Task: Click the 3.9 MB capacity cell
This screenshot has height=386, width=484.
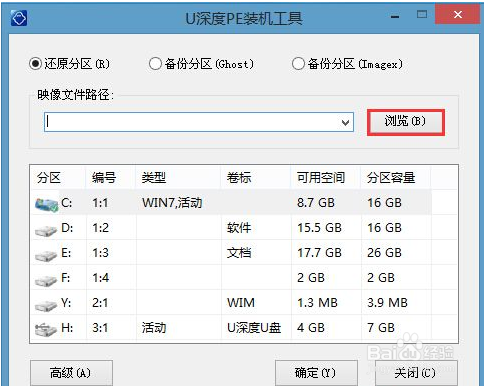Action: (x=387, y=303)
